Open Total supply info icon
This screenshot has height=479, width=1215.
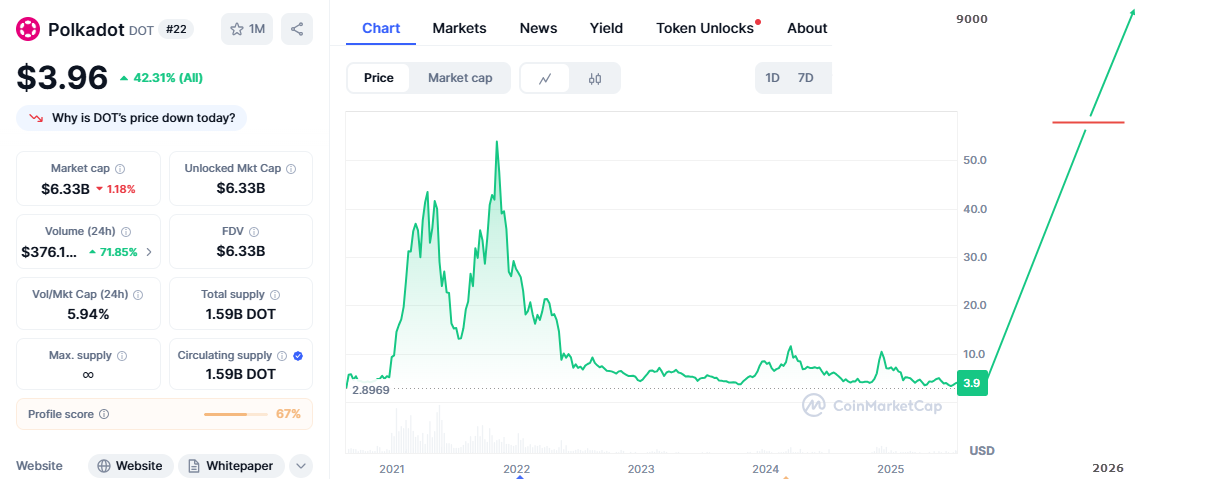(275, 295)
